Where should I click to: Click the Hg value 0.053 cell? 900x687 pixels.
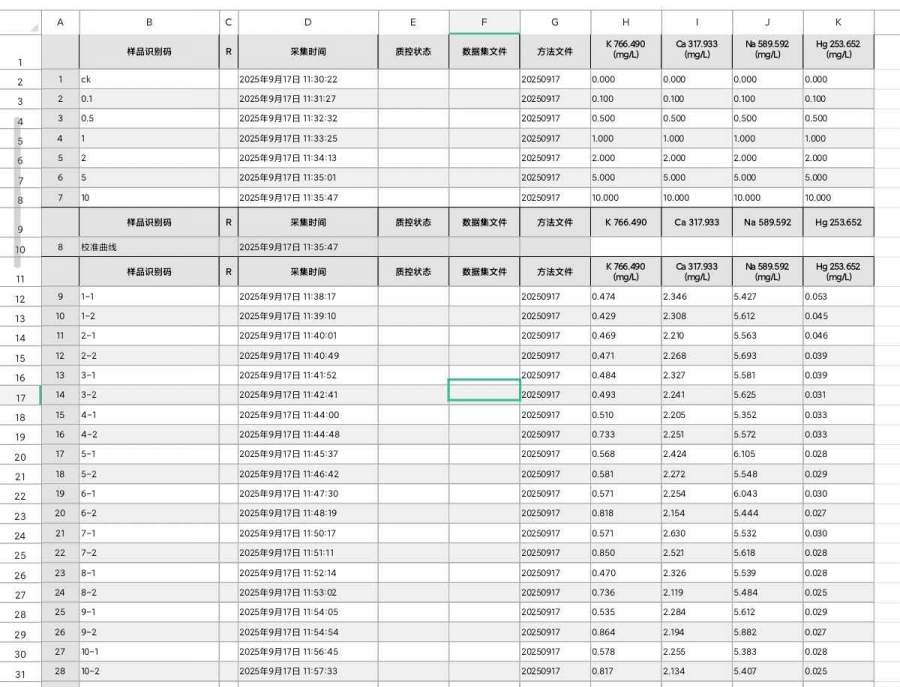click(x=837, y=297)
